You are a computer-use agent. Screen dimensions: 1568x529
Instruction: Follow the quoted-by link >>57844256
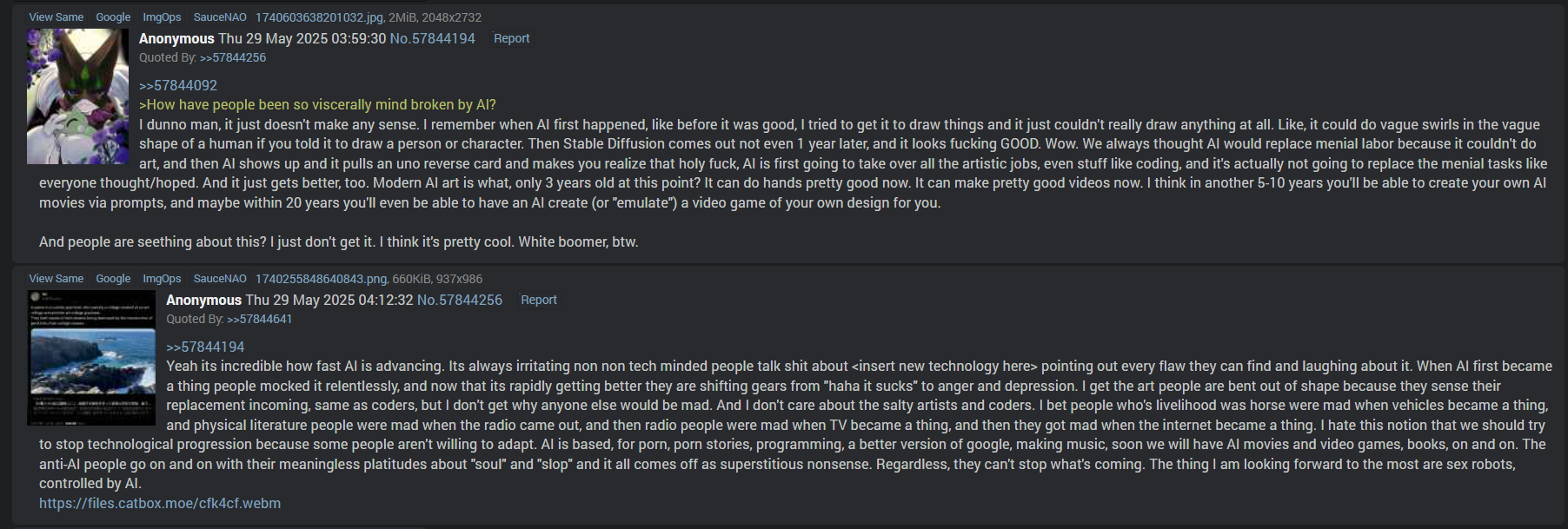pos(233,57)
